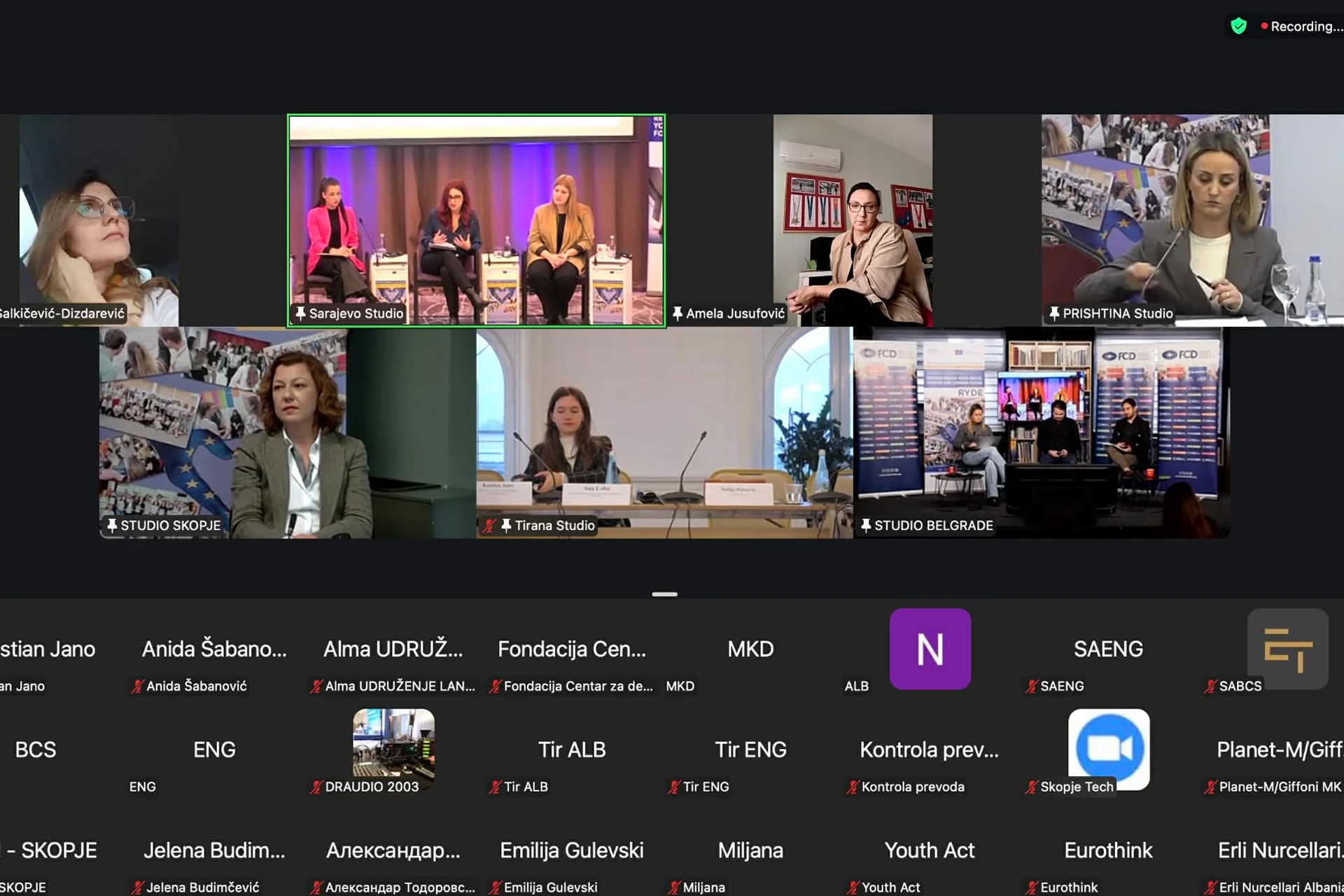Screen dimensions: 1344x896
Task: Select the Amela Jusufović video tile
Action: [x=853, y=220]
